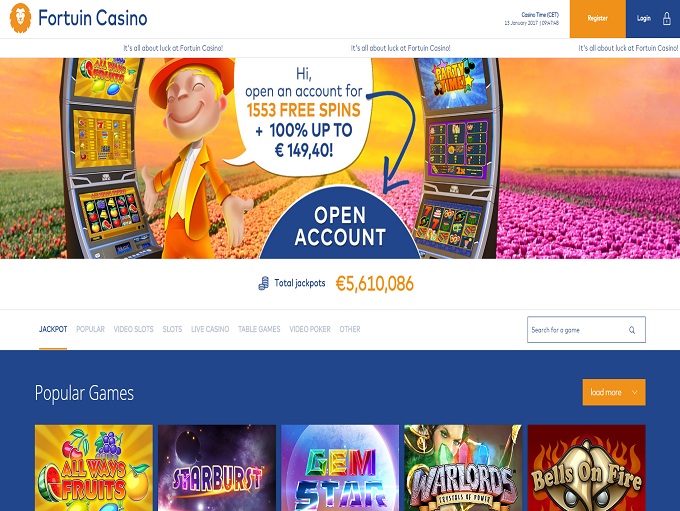
Task: Select the JACKPOT tab
Action: coord(53,329)
